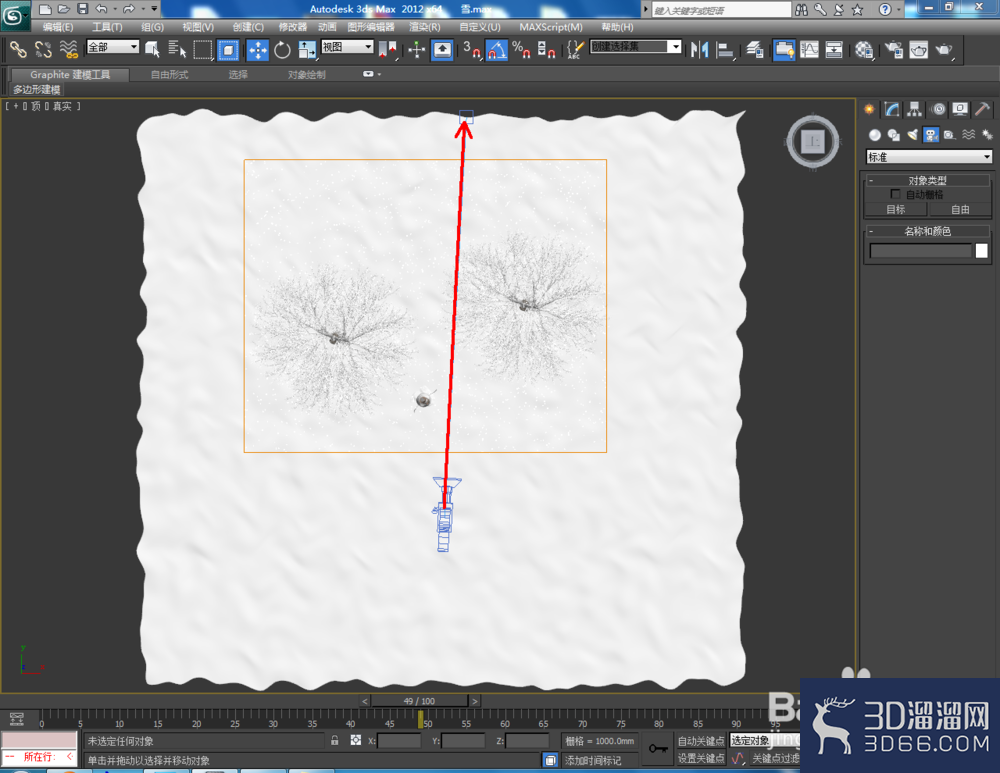
Task: Open the named selection sets dropdown 创建选择集
Action: [x=635, y=47]
